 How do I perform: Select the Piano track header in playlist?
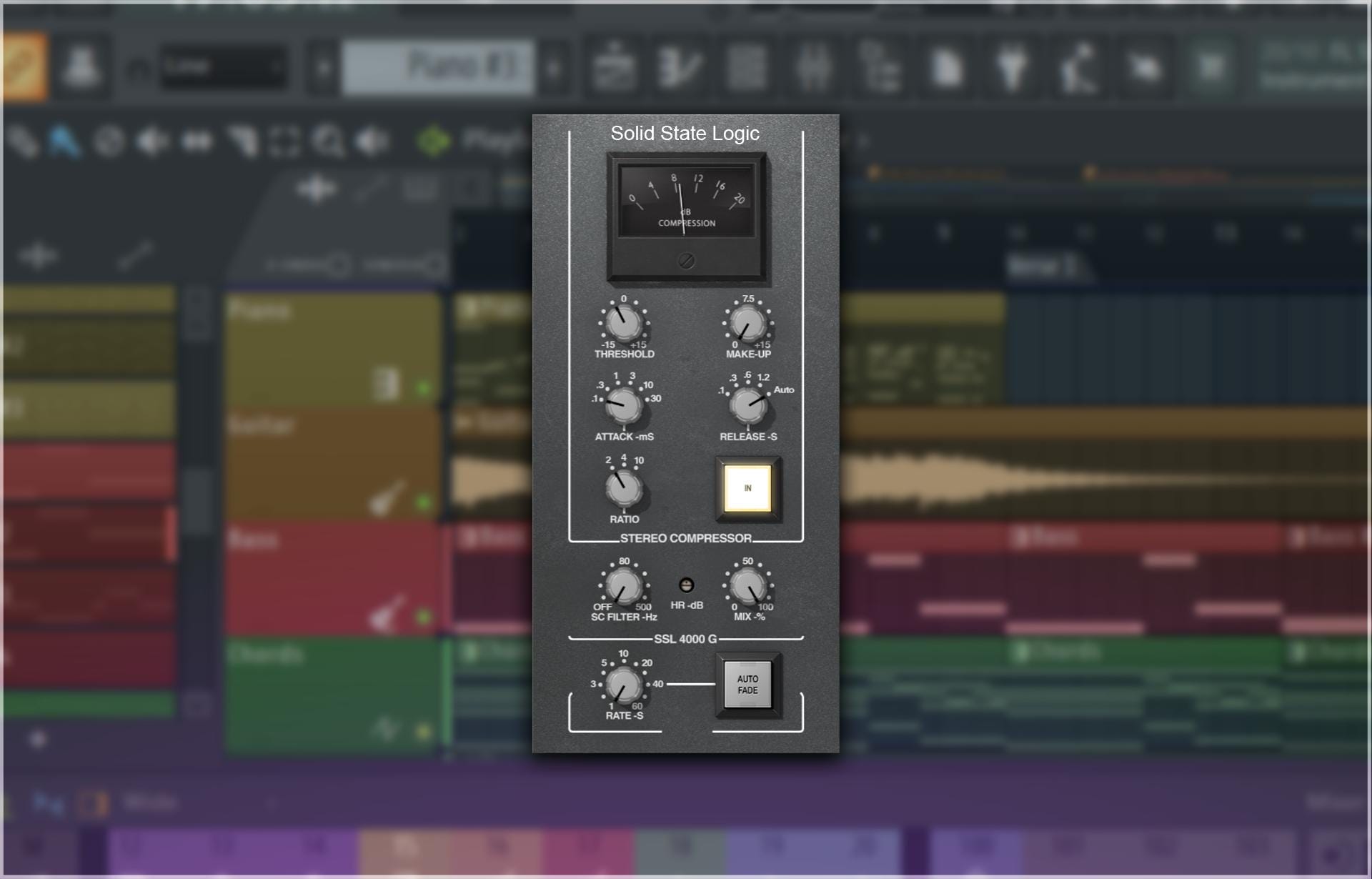click(333, 349)
